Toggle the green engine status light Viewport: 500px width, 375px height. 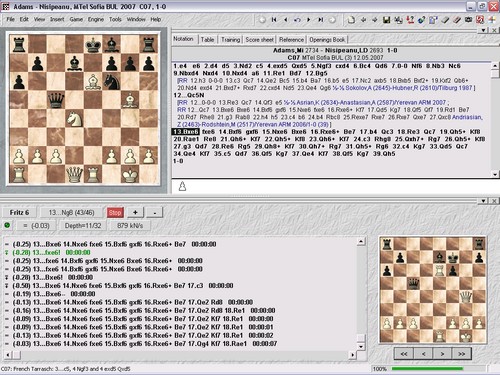[x=7, y=225]
